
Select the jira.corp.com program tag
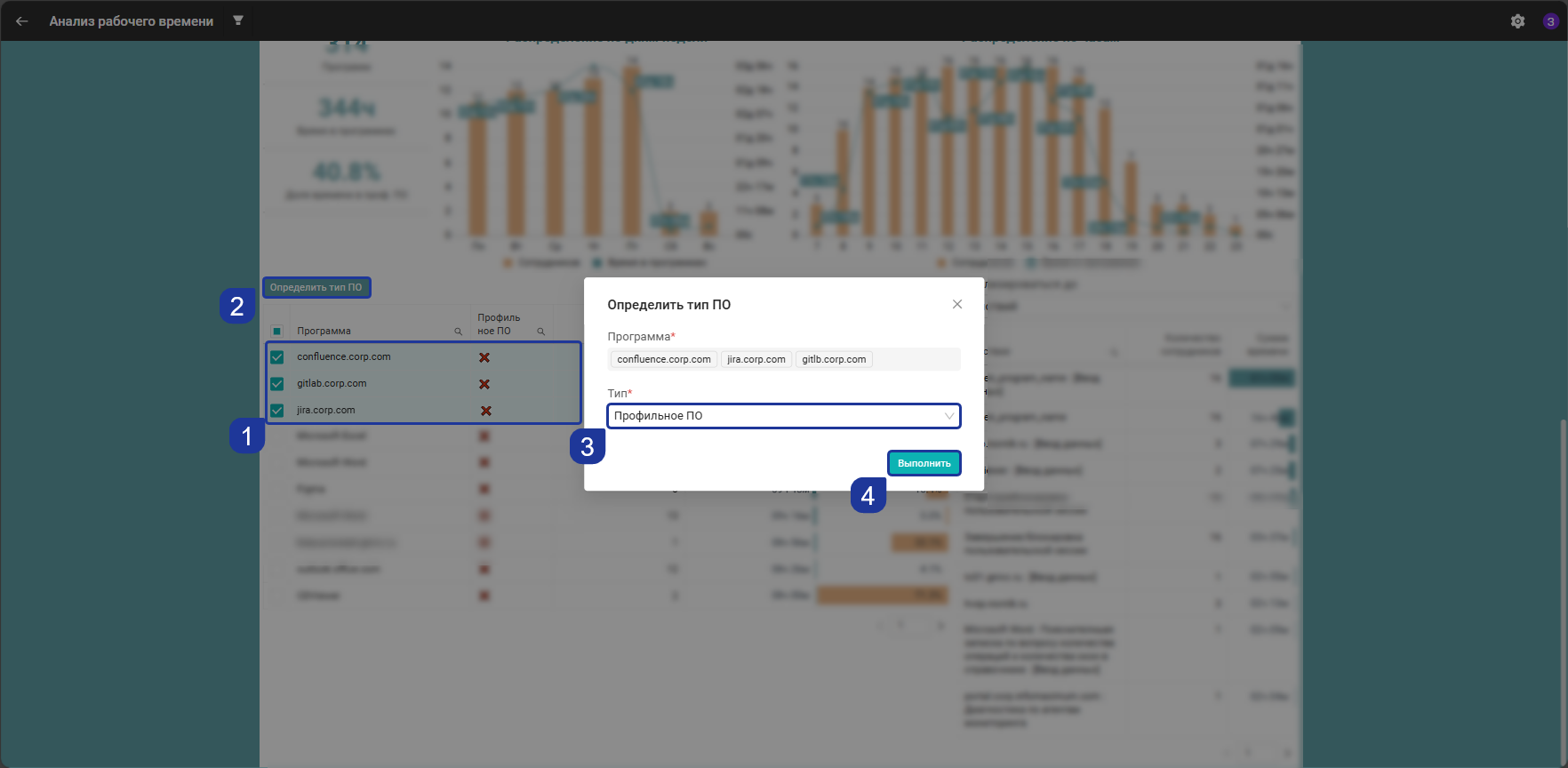point(756,359)
